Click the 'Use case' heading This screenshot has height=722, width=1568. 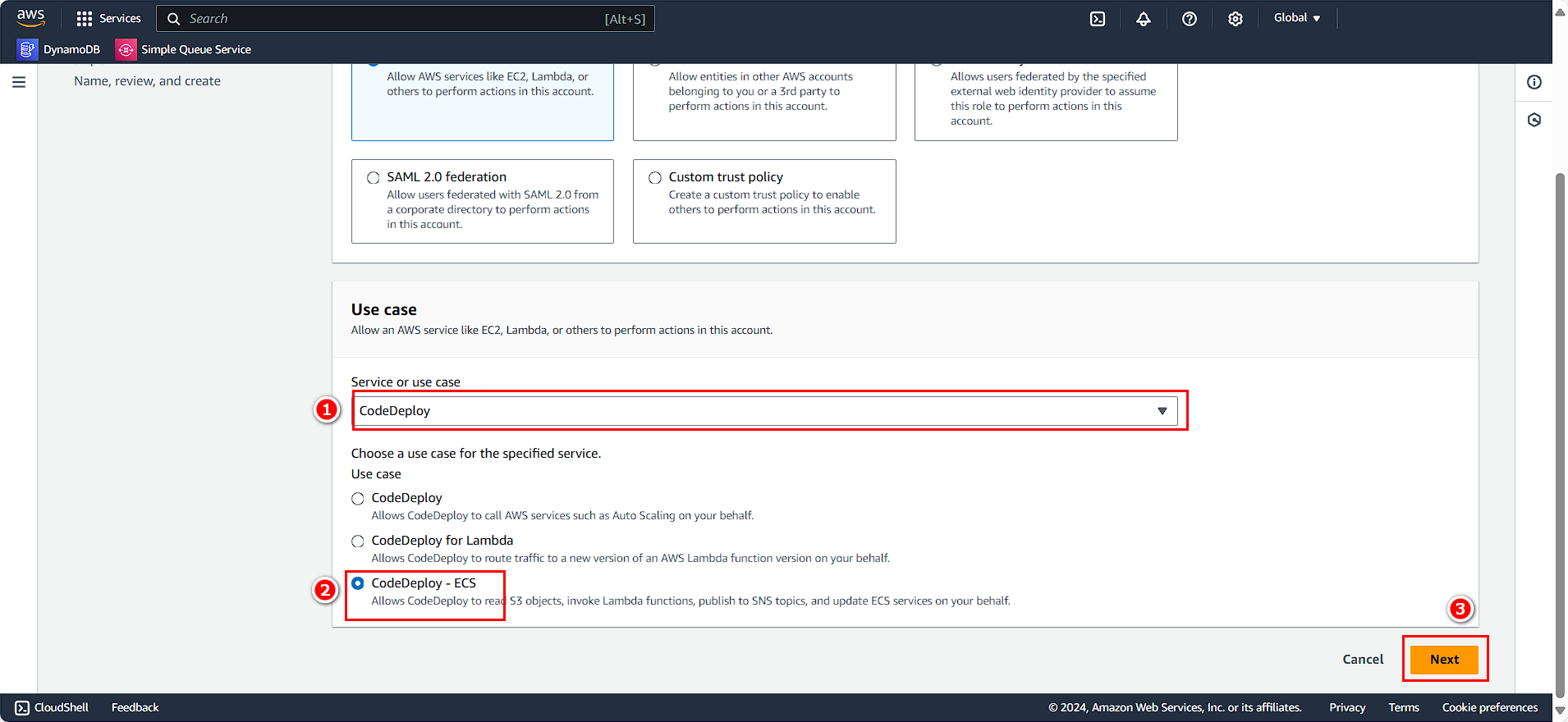coord(383,309)
